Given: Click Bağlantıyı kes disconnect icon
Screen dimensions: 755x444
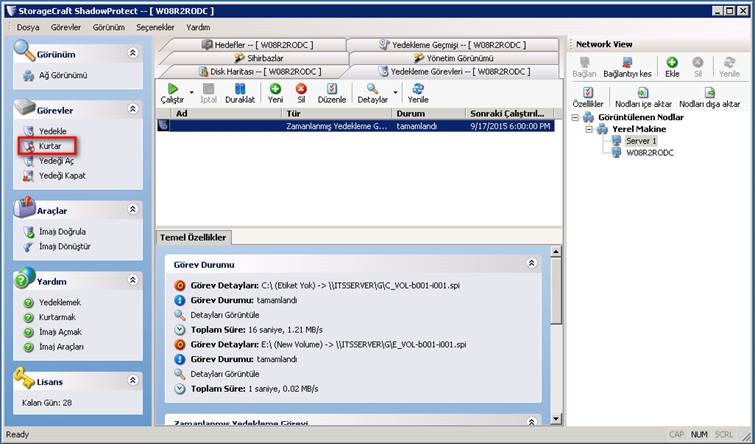Looking at the screenshot, I should coord(627,63).
